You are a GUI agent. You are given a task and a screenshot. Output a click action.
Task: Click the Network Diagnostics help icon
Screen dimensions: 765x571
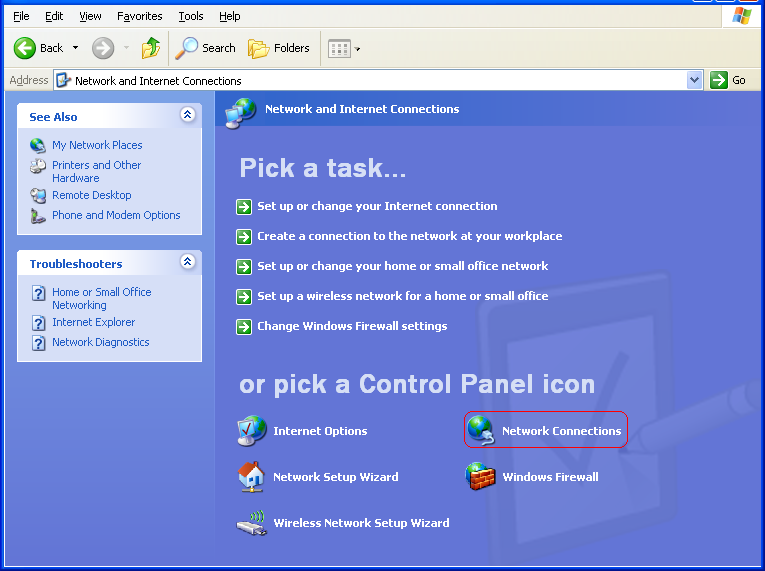[x=39, y=343]
